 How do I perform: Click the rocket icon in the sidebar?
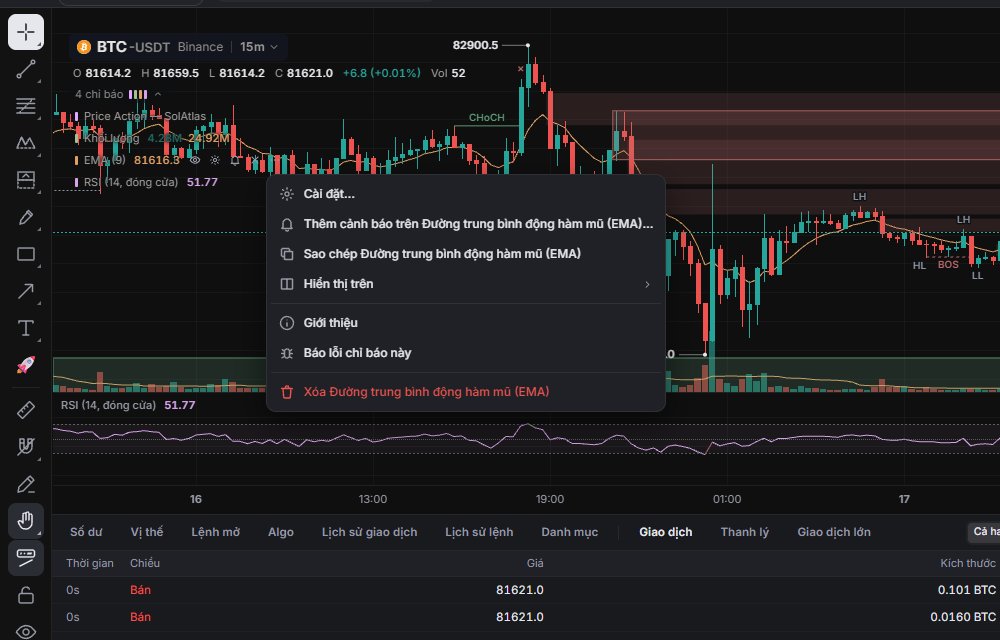click(26, 365)
